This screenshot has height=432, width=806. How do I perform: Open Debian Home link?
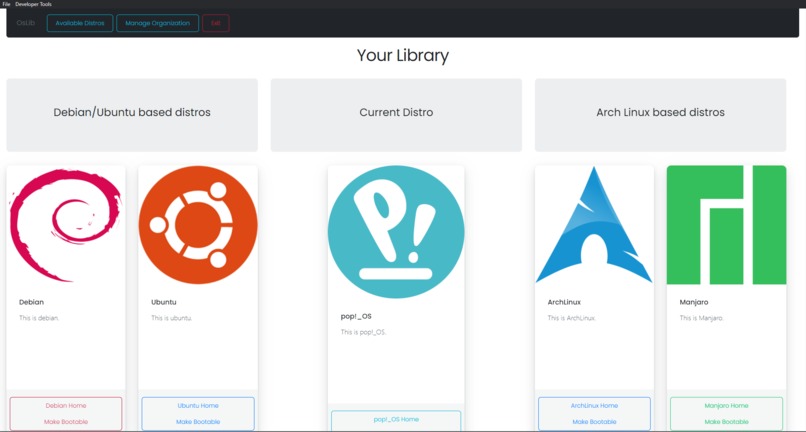coord(66,406)
